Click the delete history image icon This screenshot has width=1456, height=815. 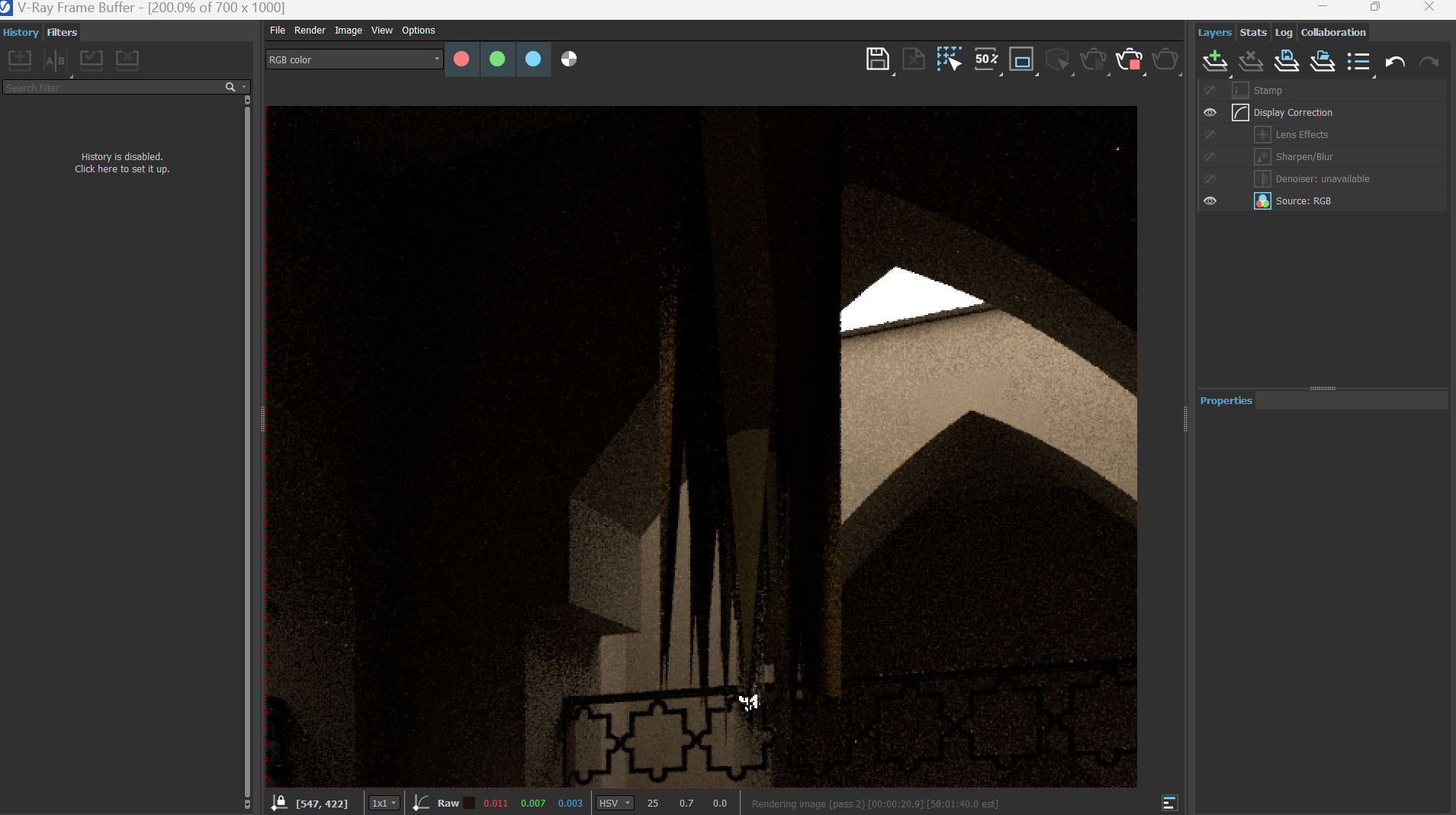(127, 59)
